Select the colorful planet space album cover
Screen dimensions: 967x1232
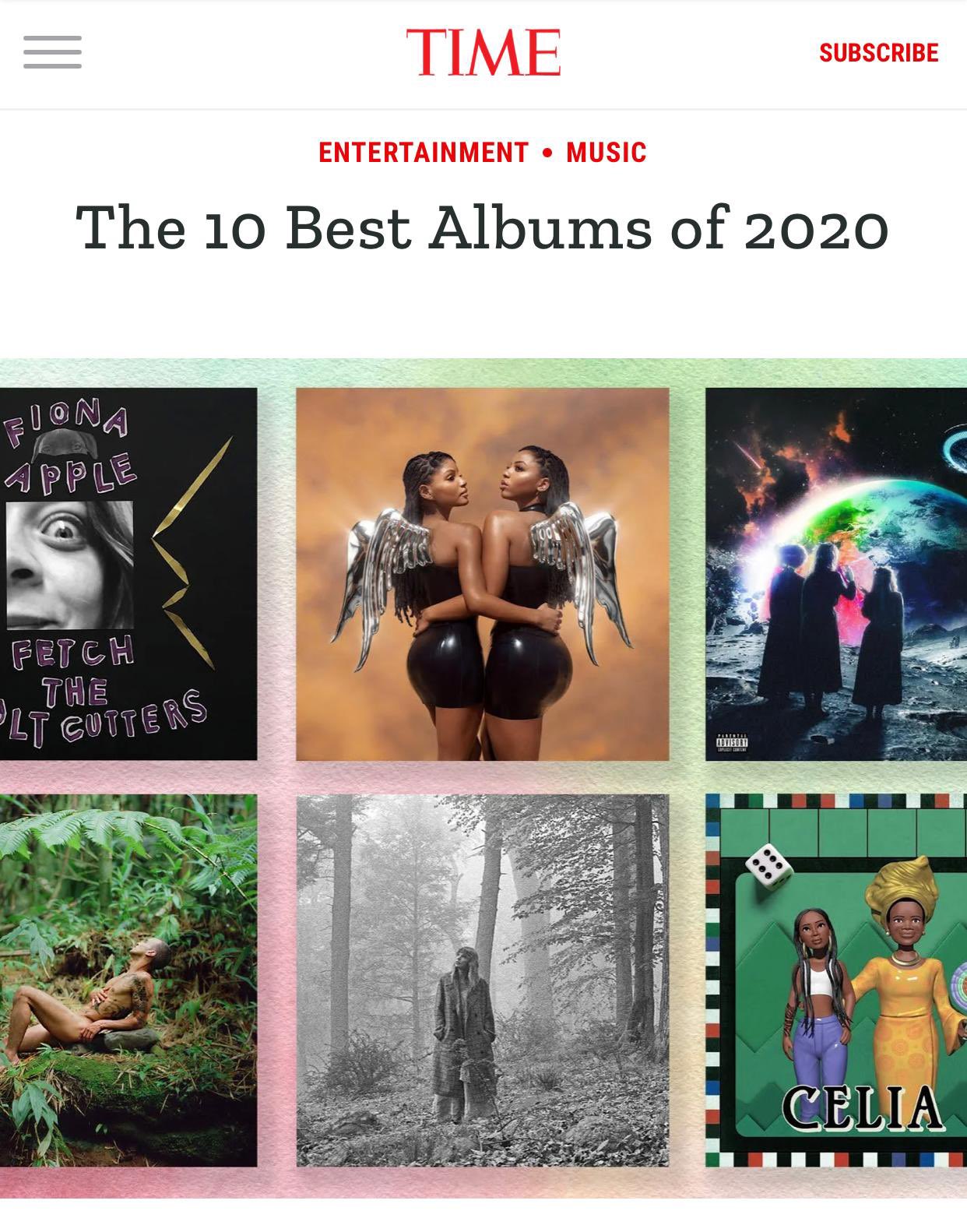pyautogui.click(x=836, y=574)
